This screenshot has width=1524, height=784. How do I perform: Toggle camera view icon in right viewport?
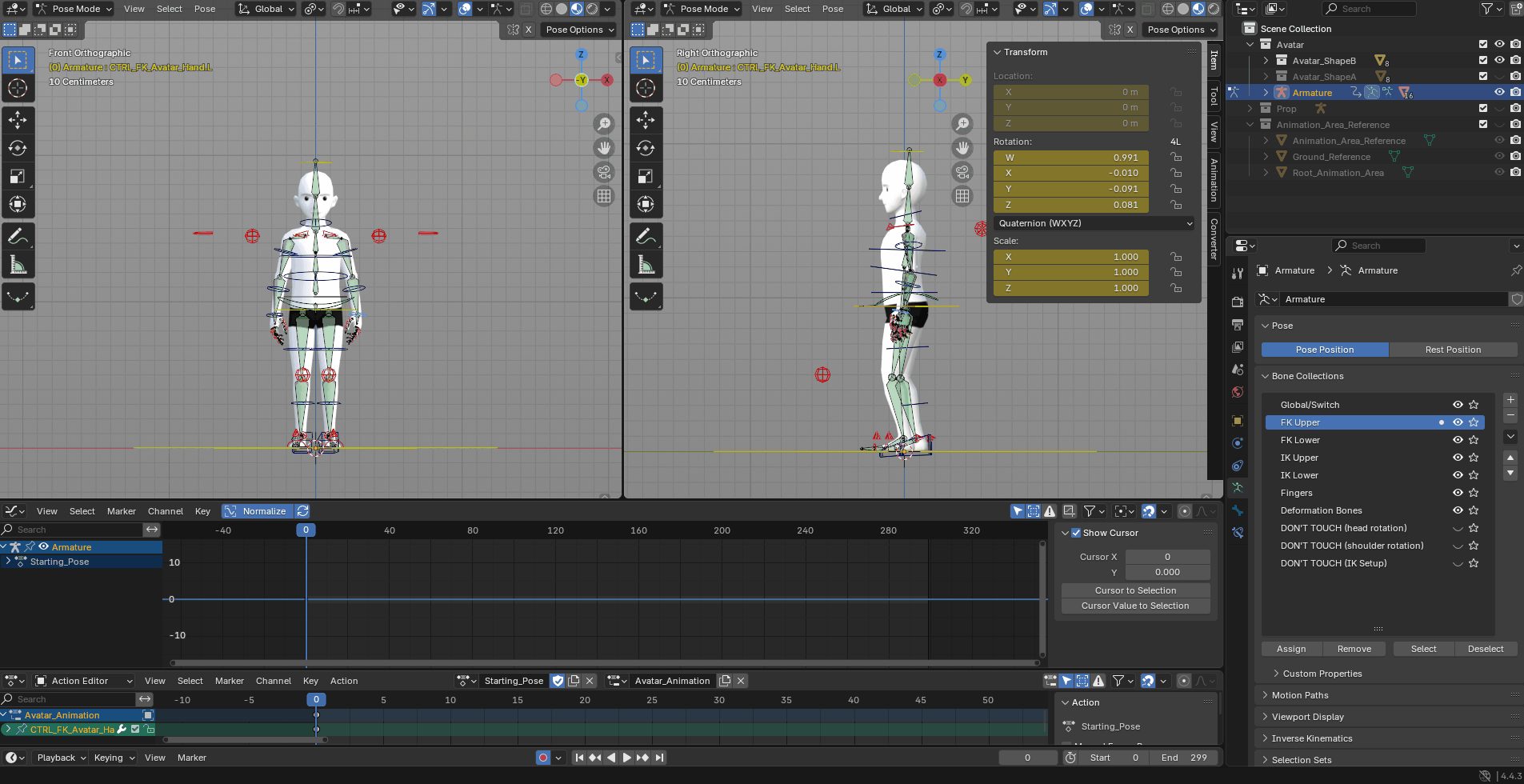coord(962,172)
